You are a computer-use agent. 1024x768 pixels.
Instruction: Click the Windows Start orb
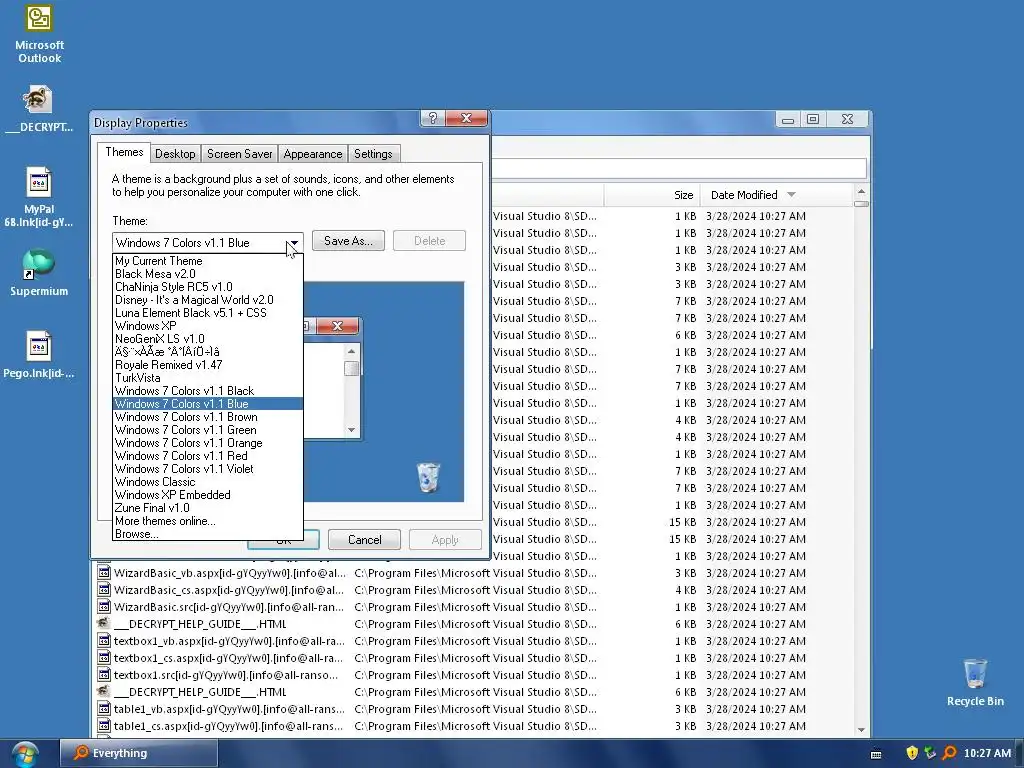pyautogui.click(x=24, y=754)
